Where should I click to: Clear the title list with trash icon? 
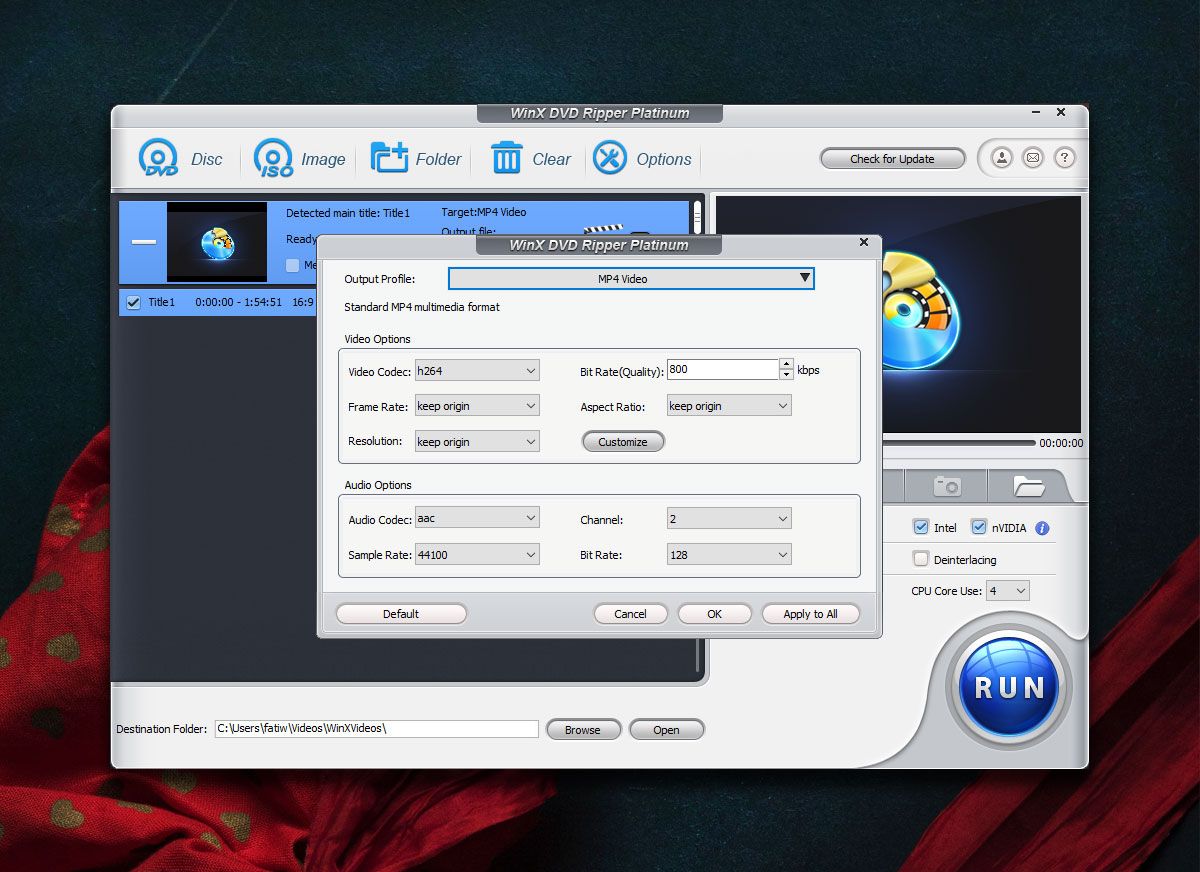530,159
